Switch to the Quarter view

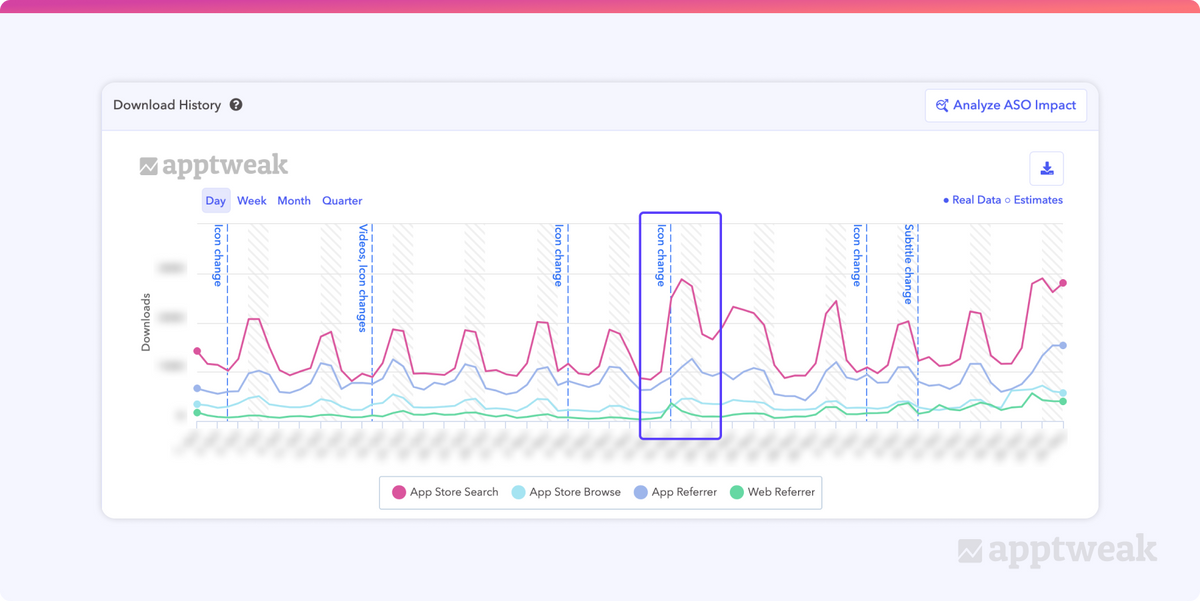point(342,201)
